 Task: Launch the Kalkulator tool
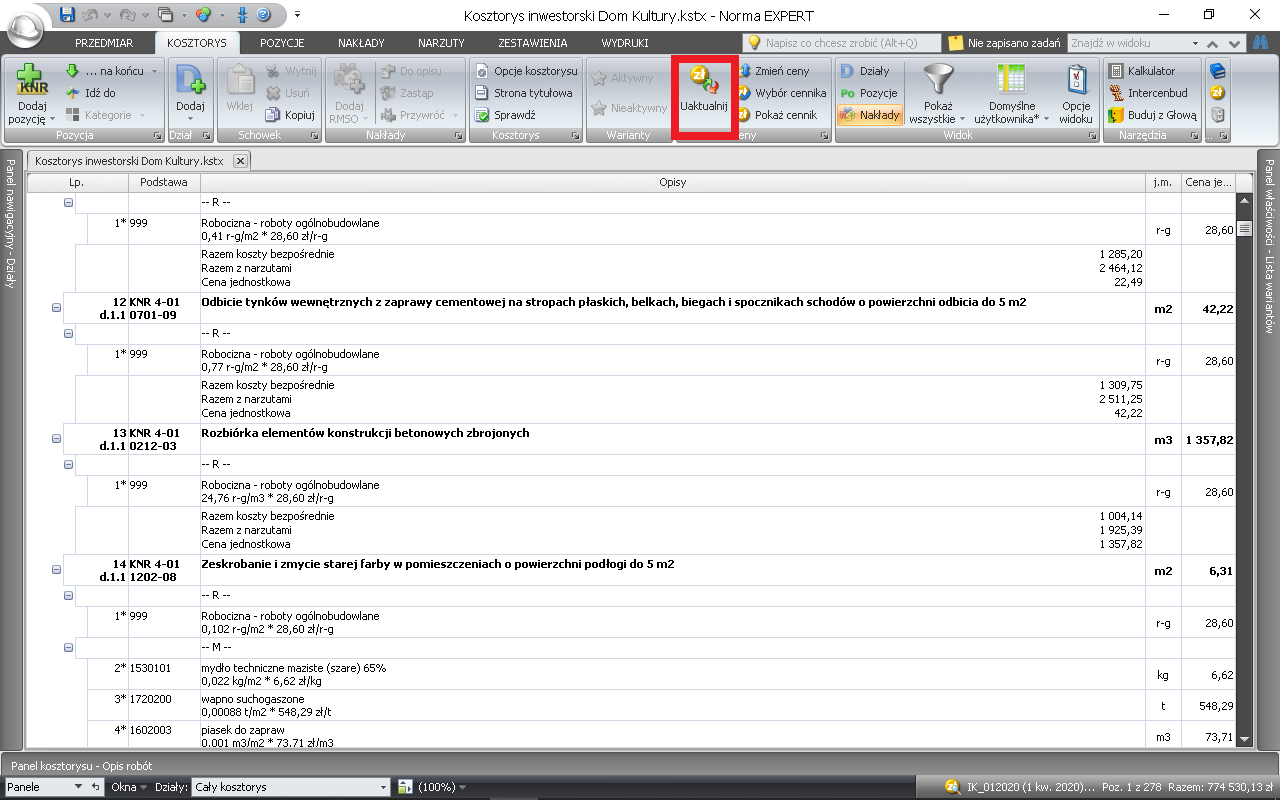click(x=1142, y=71)
